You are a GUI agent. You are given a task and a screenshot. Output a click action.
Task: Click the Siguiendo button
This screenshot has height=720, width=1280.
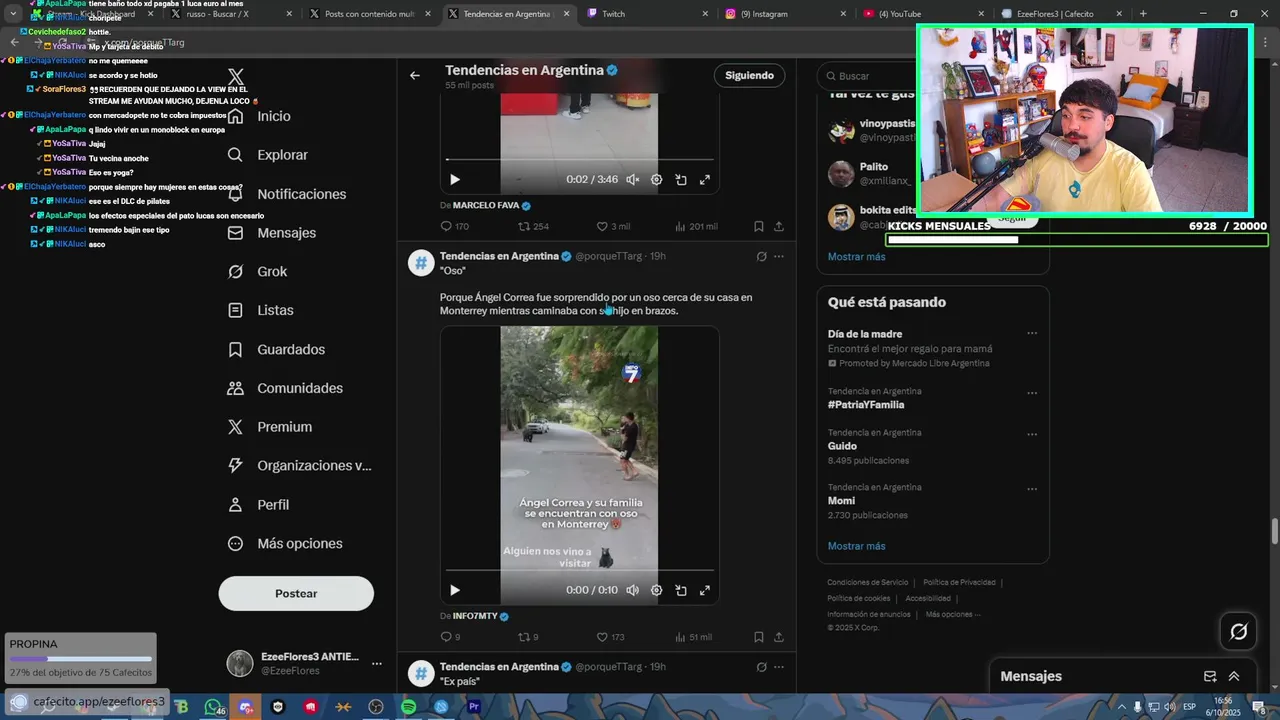[749, 76]
